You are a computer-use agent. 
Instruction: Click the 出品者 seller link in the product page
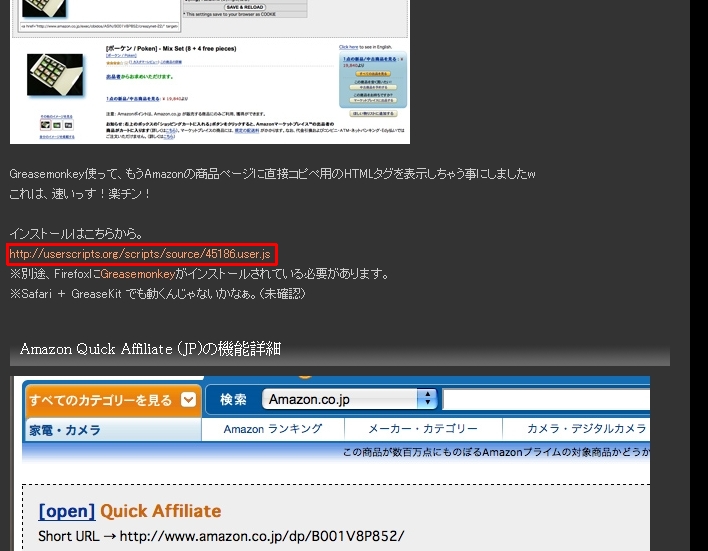click(113, 77)
